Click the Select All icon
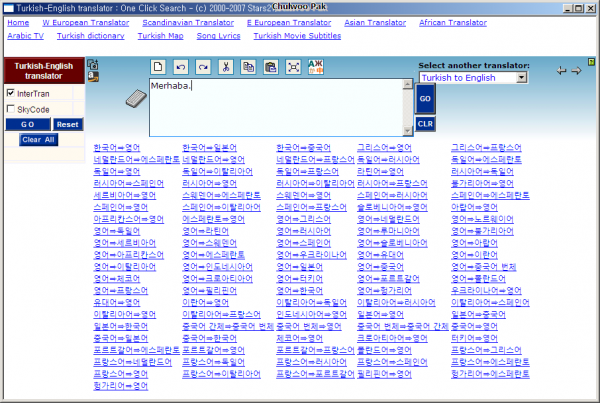 point(293,67)
